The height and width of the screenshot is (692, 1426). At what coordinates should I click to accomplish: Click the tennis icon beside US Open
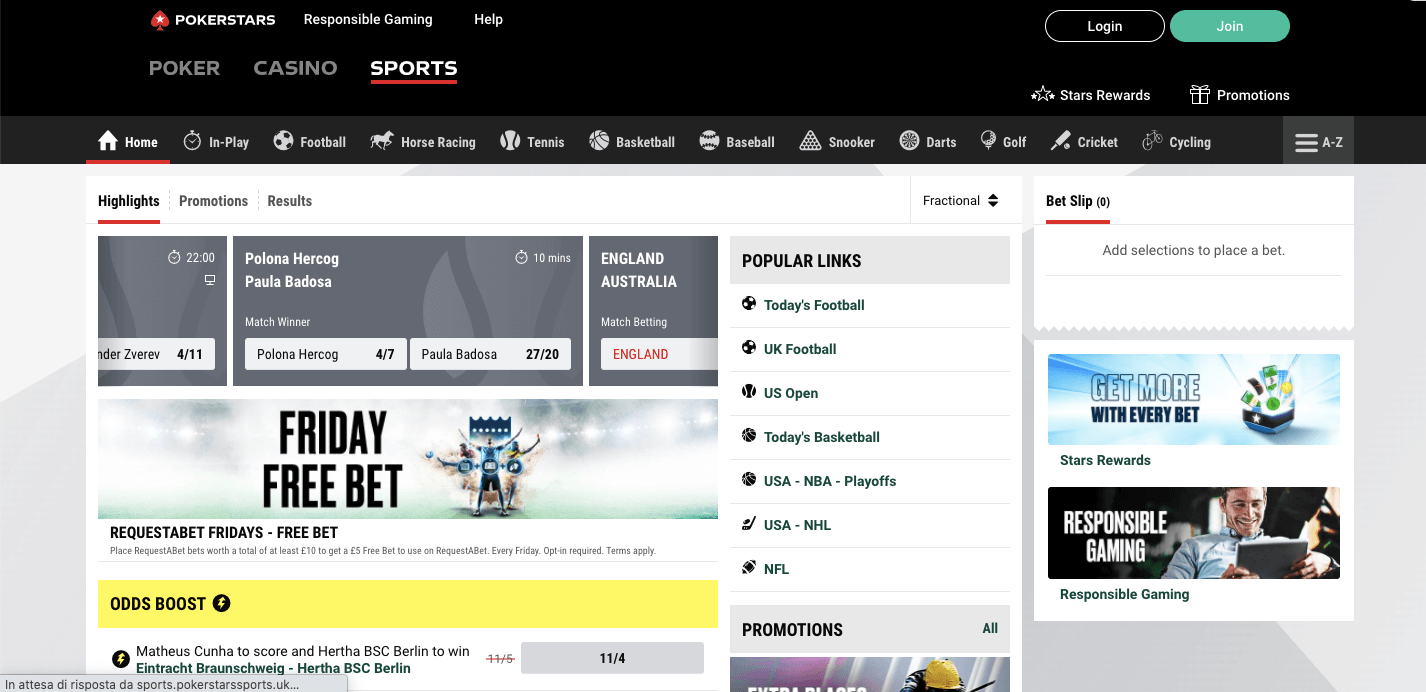pyautogui.click(x=749, y=392)
